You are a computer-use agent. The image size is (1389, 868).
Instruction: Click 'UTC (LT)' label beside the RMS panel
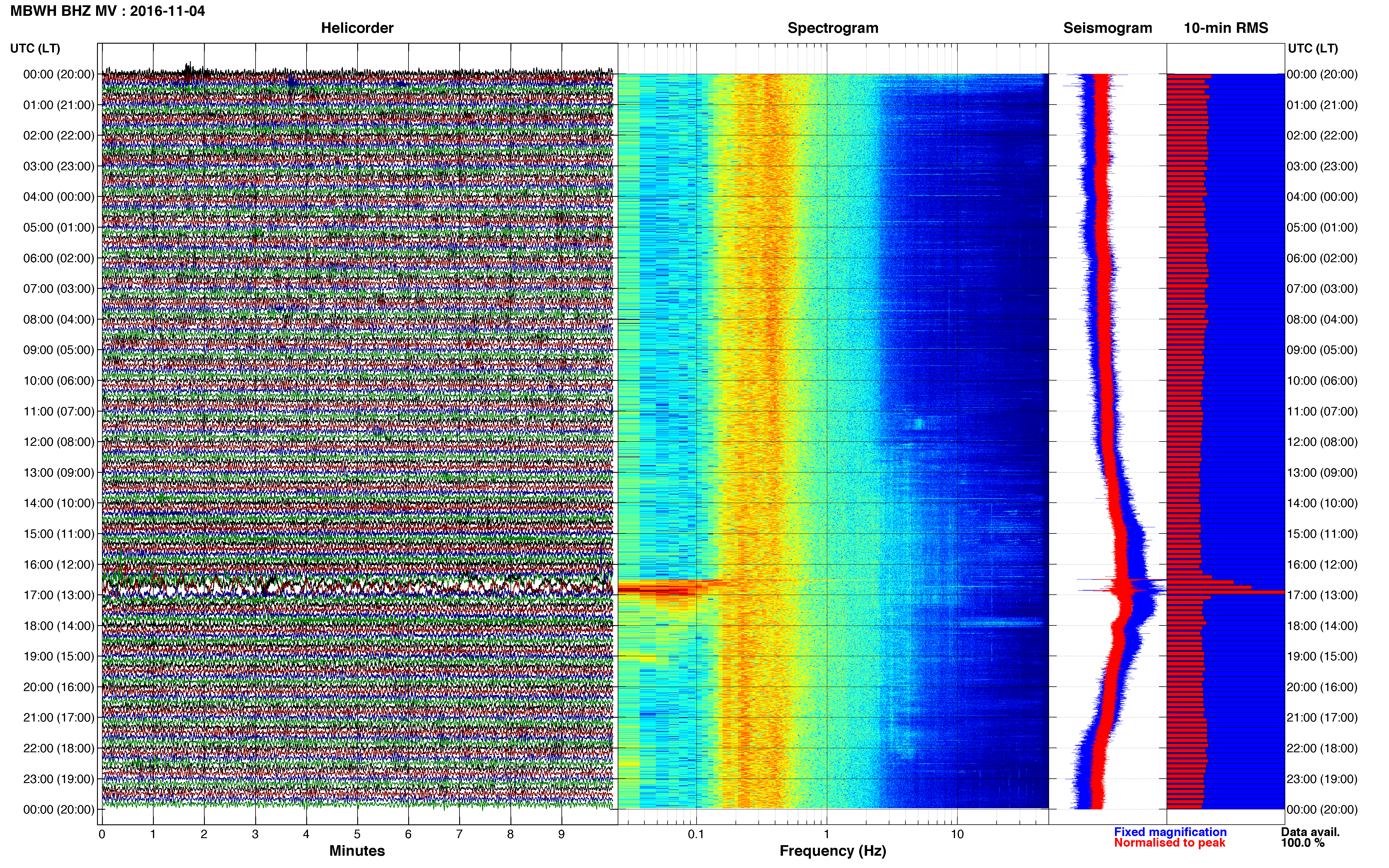[x=1313, y=48]
